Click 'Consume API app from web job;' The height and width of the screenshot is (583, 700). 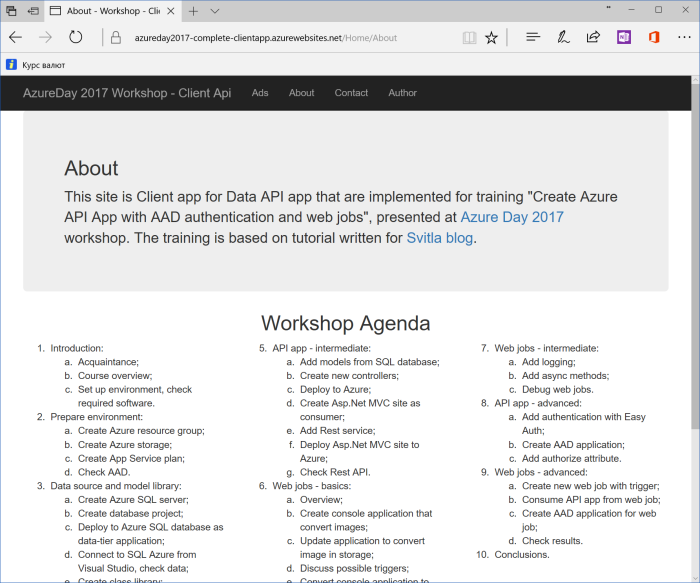pyautogui.click(x=591, y=500)
